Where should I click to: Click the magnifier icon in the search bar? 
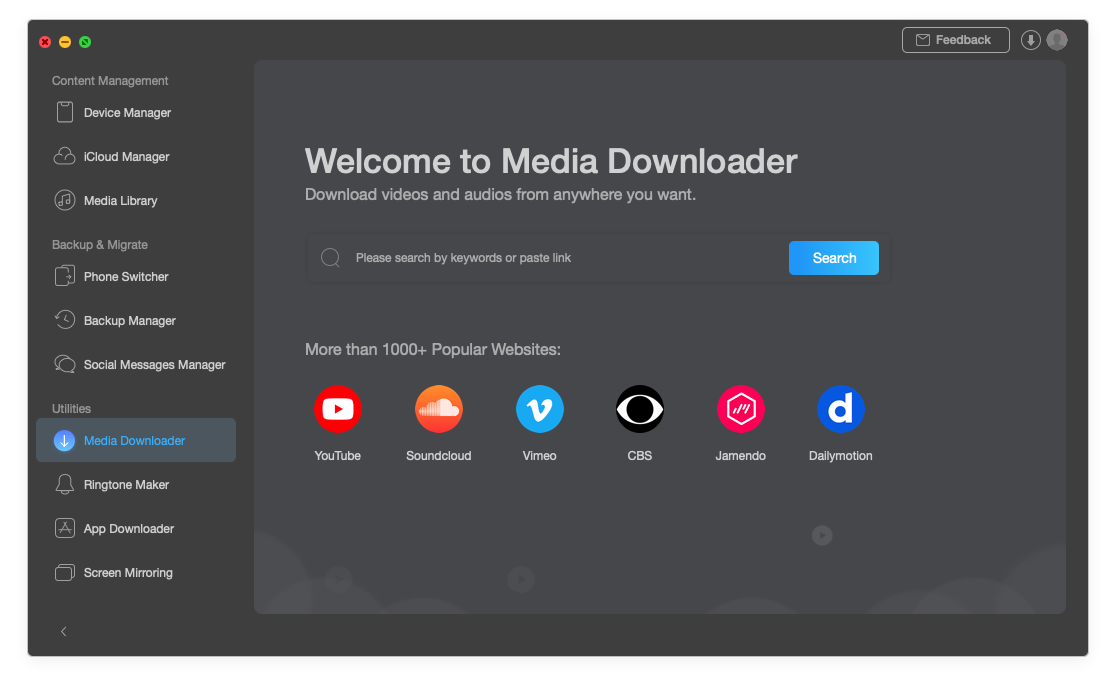[330, 258]
